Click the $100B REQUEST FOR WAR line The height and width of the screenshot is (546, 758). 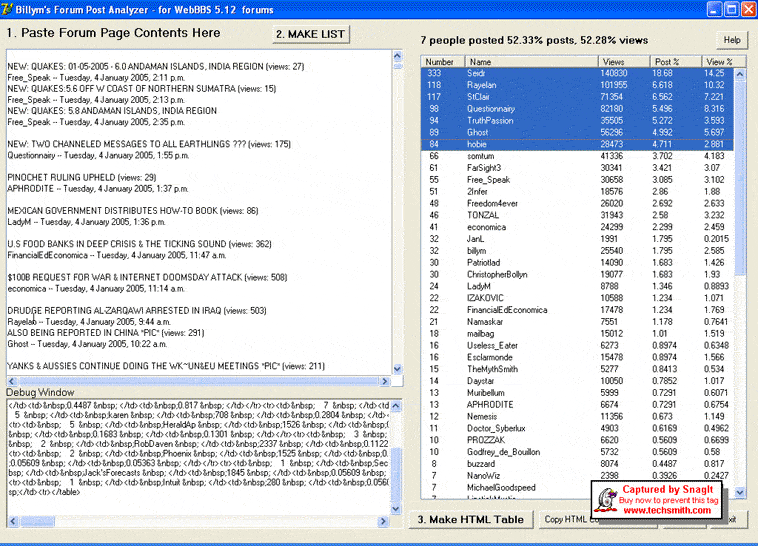(x=147, y=278)
